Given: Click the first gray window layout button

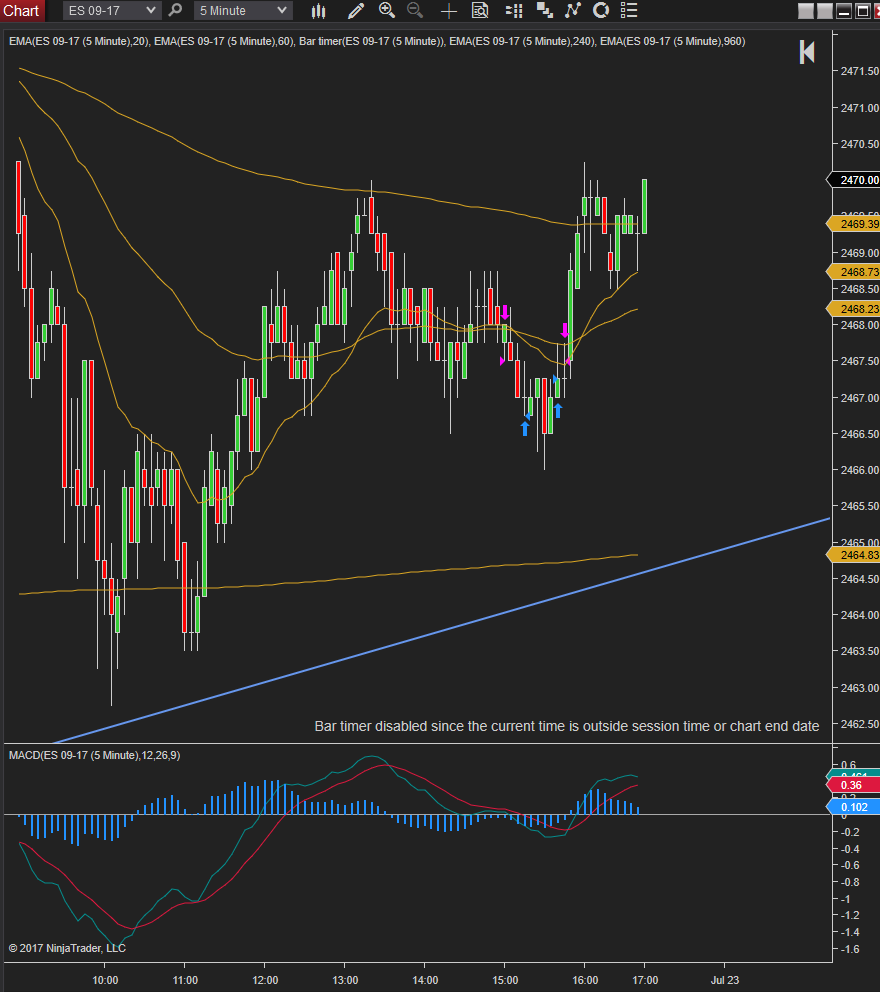Looking at the screenshot, I should [x=805, y=11].
